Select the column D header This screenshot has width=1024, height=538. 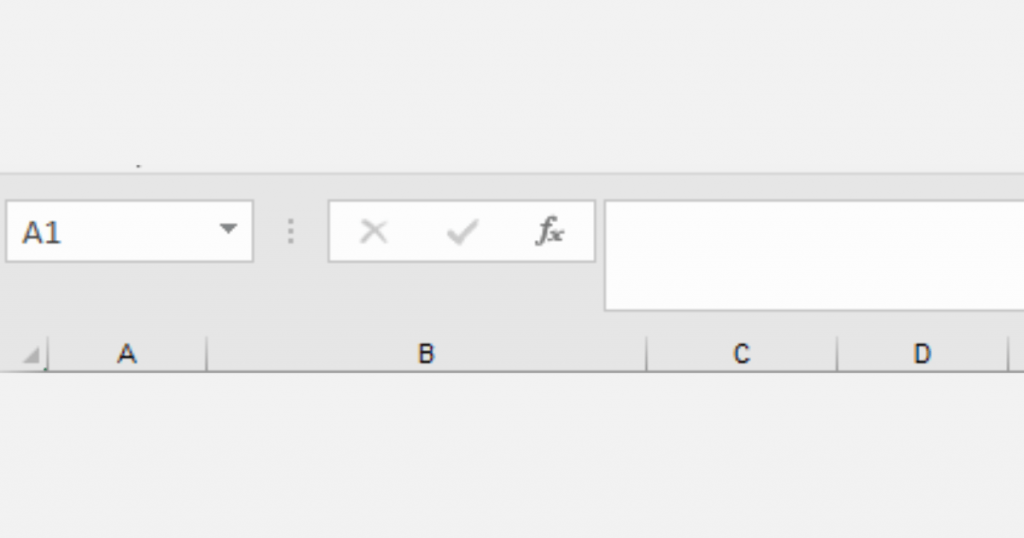pos(921,354)
